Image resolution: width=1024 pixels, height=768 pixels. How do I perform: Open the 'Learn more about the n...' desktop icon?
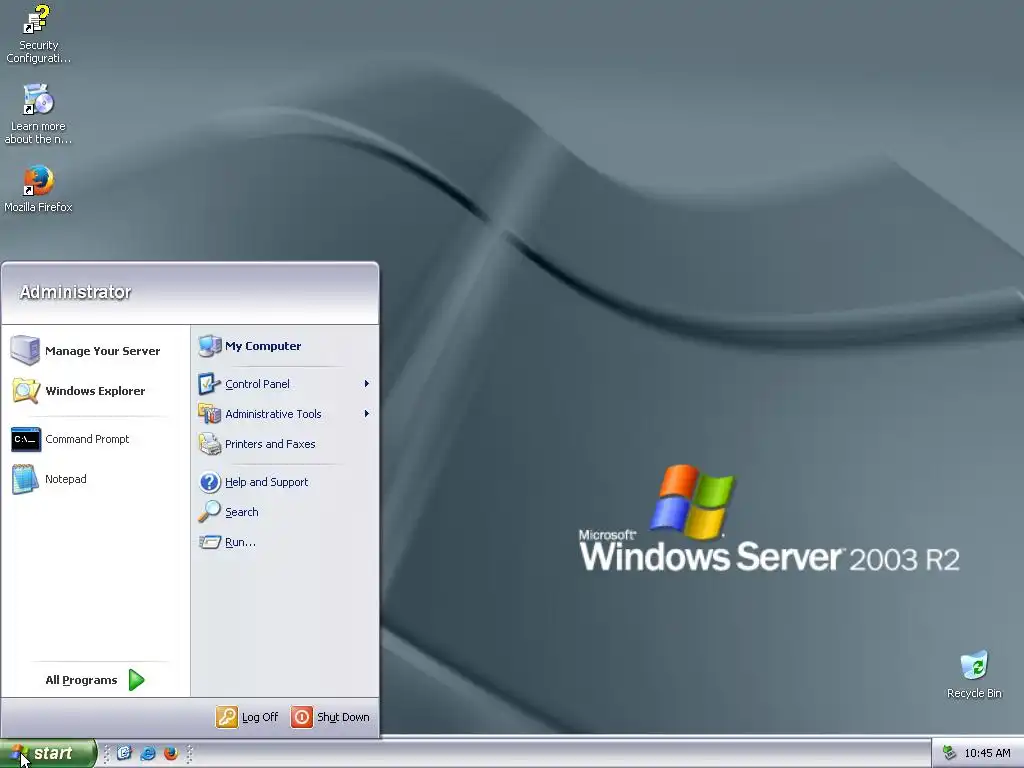pyautogui.click(x=38, y=114)
